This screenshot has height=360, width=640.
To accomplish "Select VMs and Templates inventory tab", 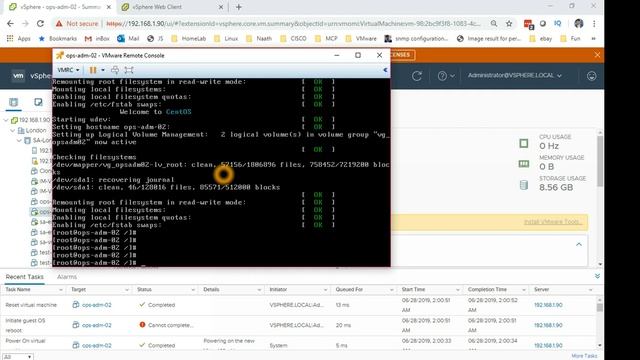I will tap(38, 102).
